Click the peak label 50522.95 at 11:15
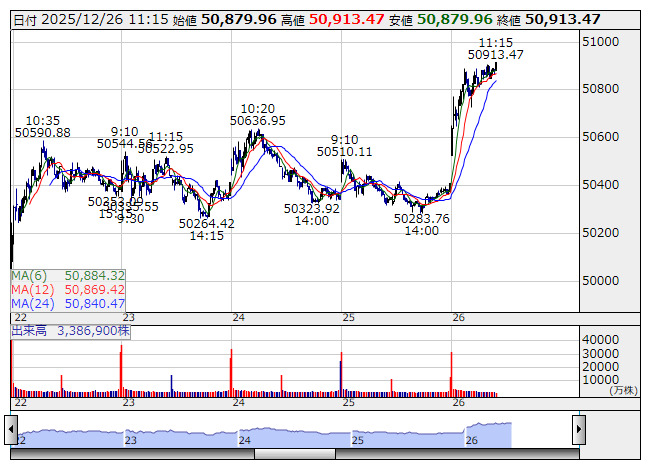 (166, 149)
